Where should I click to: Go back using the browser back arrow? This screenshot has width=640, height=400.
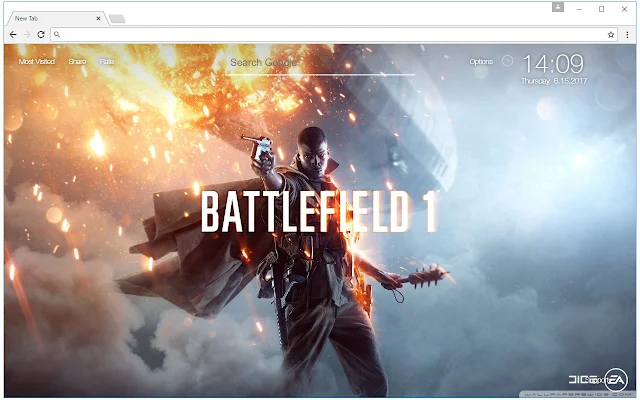[13, 35]
